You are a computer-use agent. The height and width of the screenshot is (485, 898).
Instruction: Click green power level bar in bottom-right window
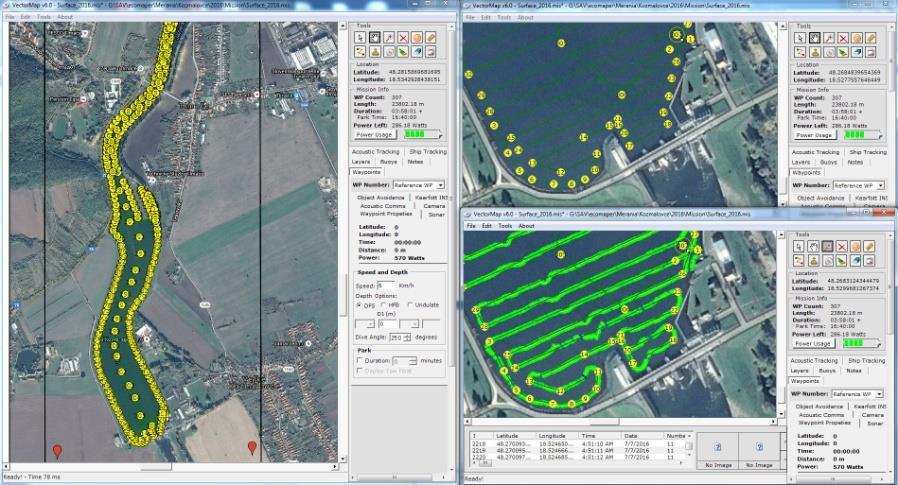coord(861,344)
